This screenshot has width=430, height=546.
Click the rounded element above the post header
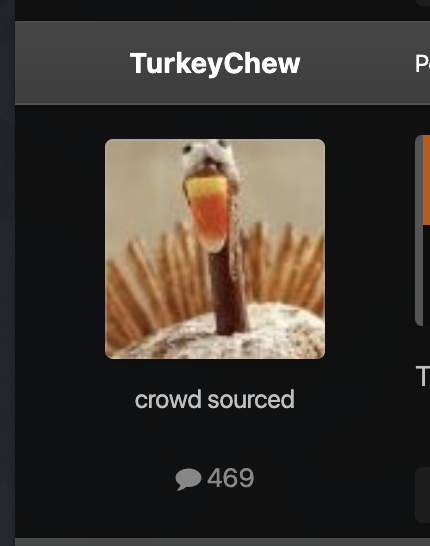422,3
